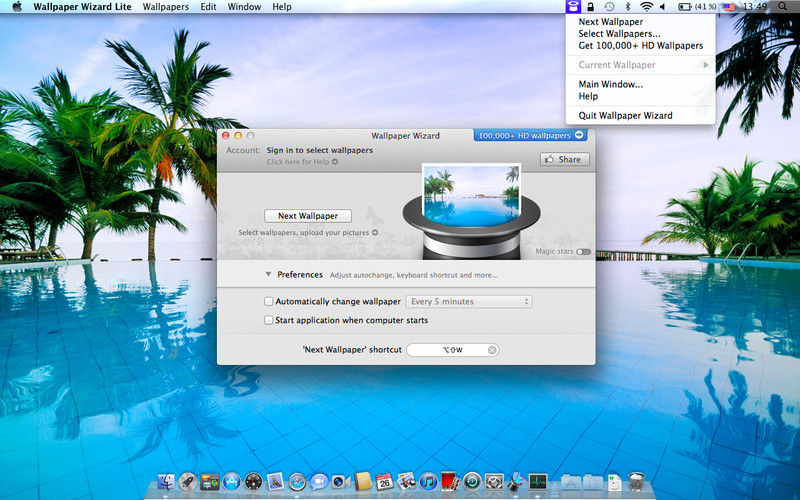800x500 pixels.
Task: Clear the shortcut field with X
Action: point(492,350)
